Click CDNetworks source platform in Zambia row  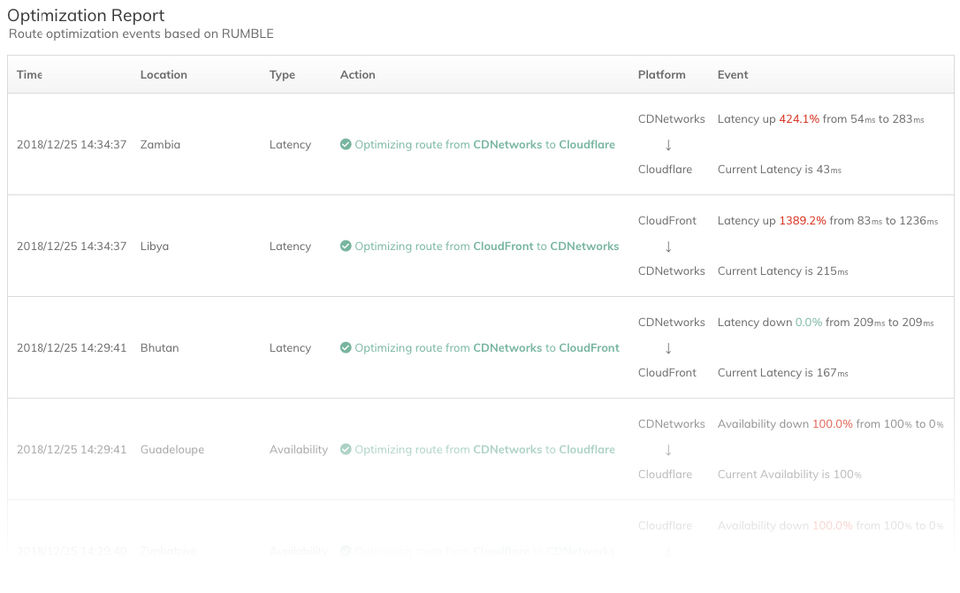point(672,119)
